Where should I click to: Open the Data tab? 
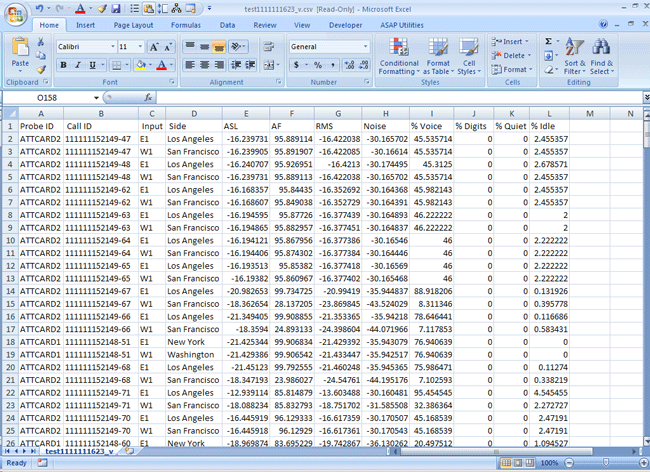coord(227,25)
